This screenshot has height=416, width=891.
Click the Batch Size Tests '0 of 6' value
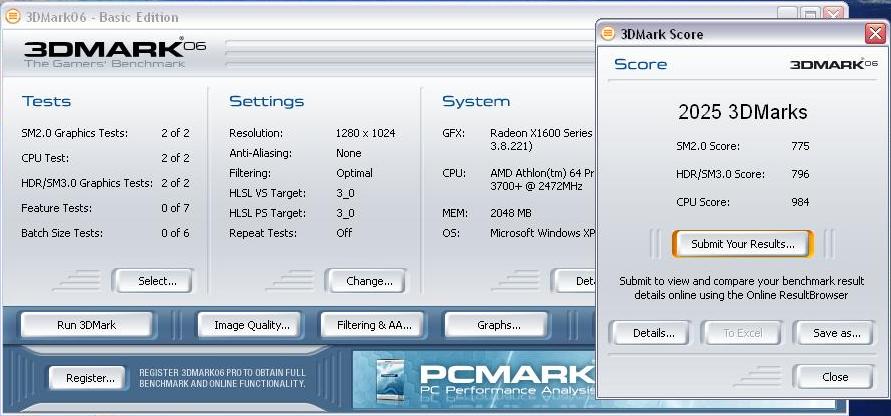175,233
